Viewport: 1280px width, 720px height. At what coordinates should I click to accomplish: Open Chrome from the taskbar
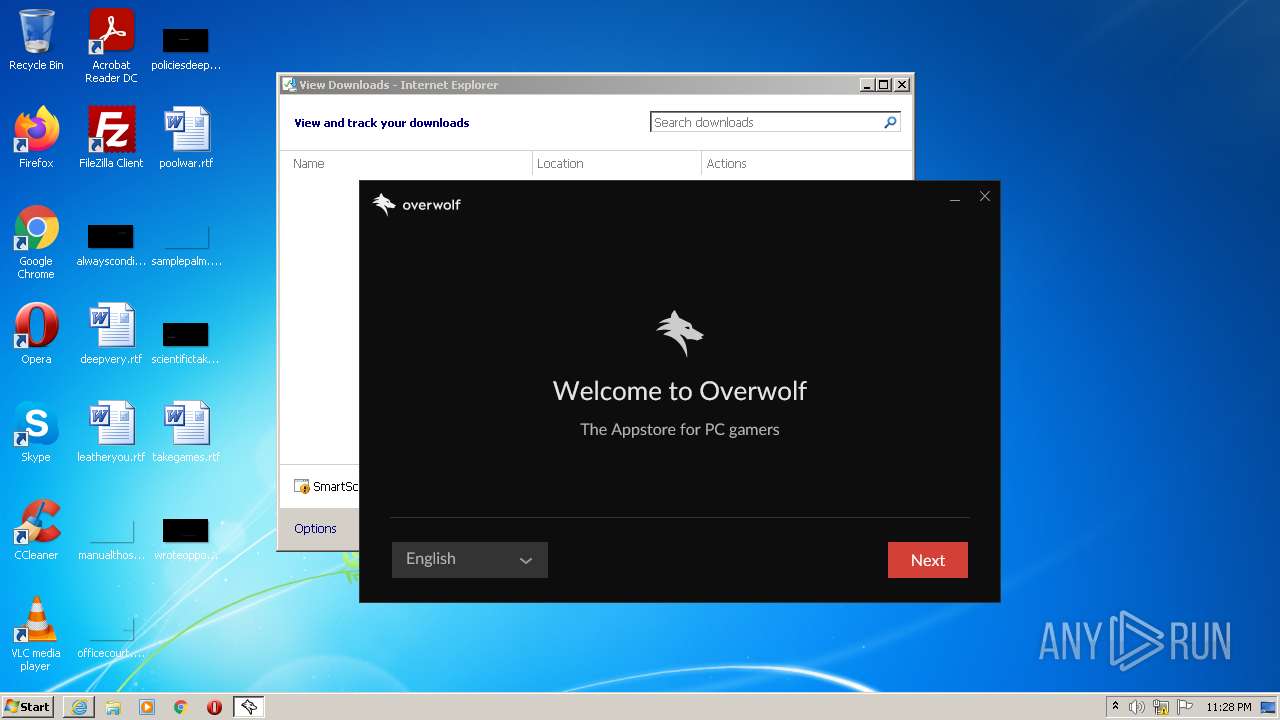point(180,707)
